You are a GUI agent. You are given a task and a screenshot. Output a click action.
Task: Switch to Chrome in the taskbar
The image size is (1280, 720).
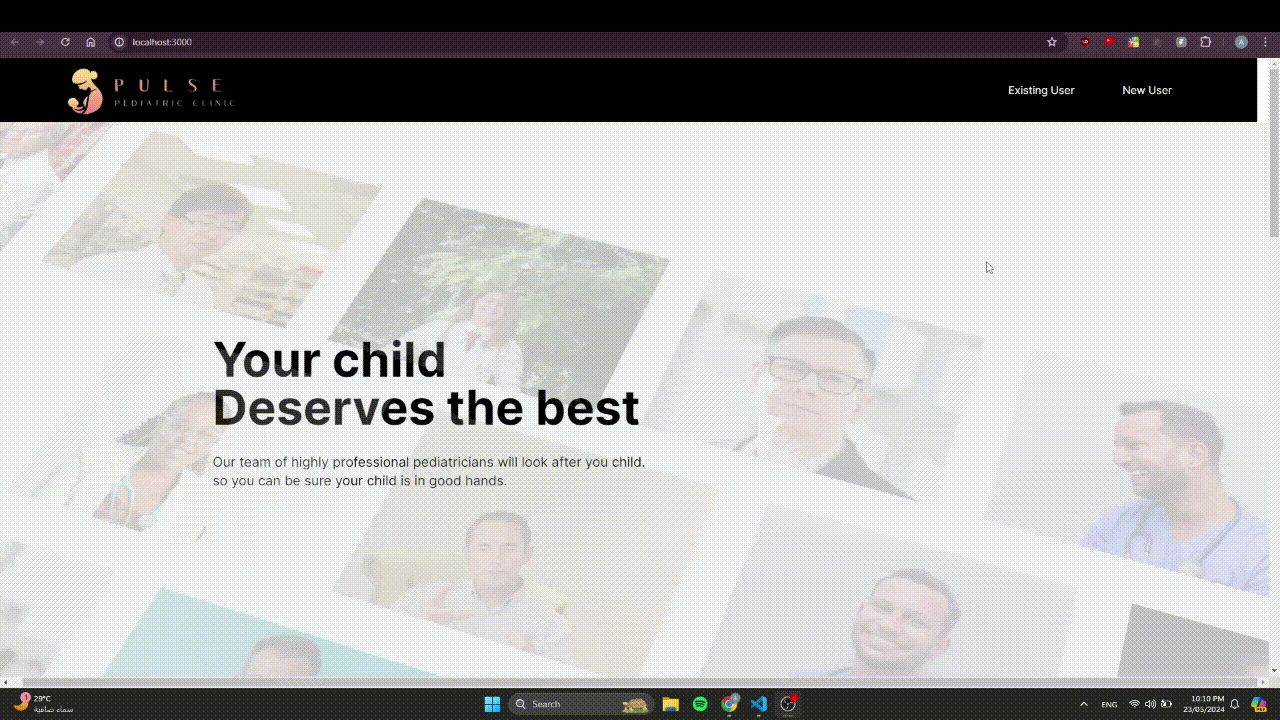click(730, 704)
